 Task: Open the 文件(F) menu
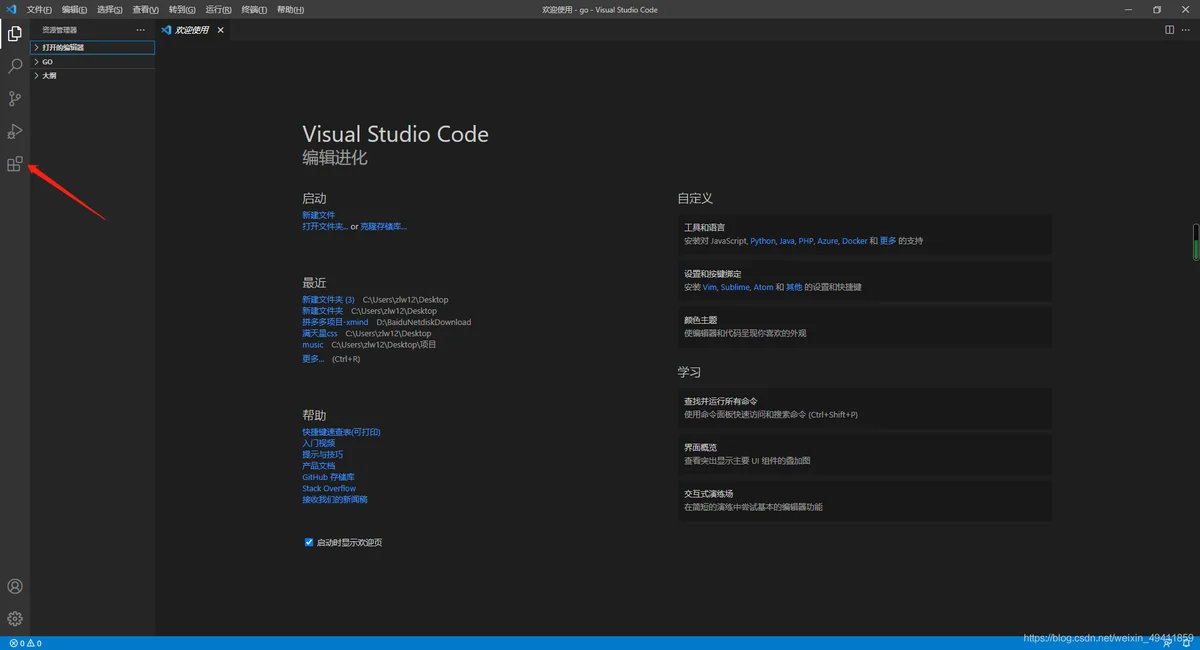(39, 9)
